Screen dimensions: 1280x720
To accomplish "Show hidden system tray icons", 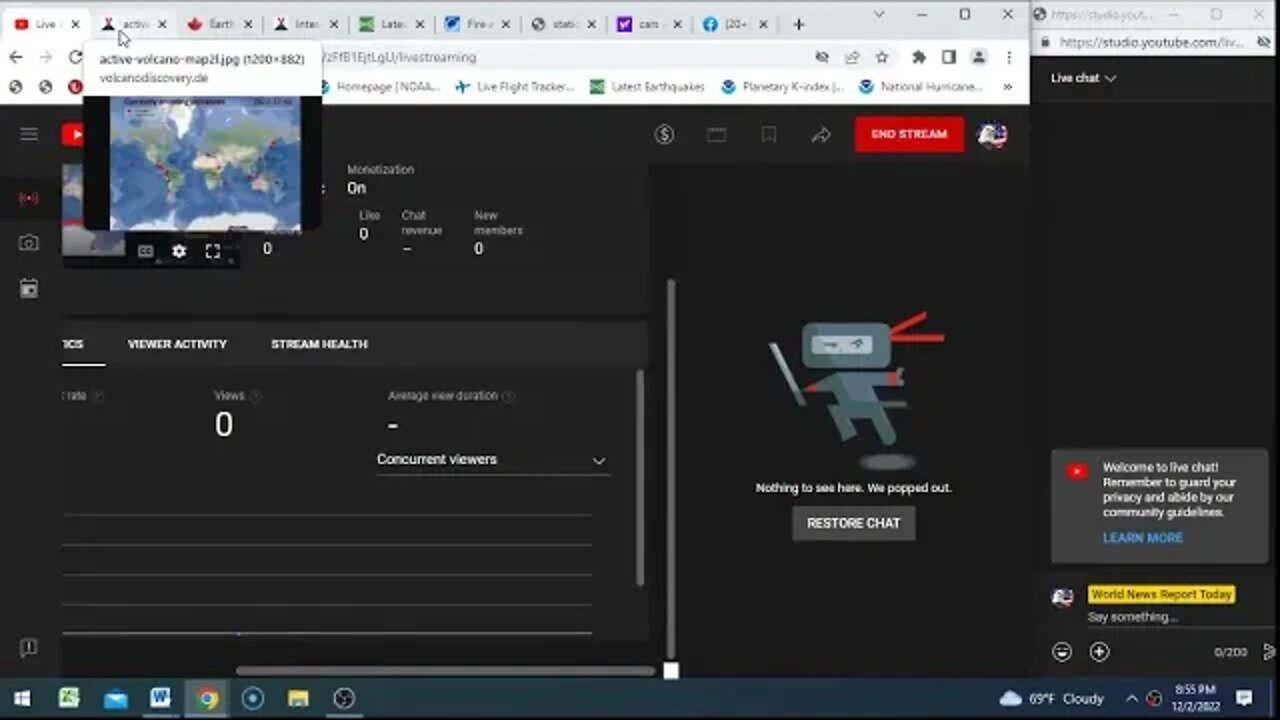I will (x=1131, y=698).
